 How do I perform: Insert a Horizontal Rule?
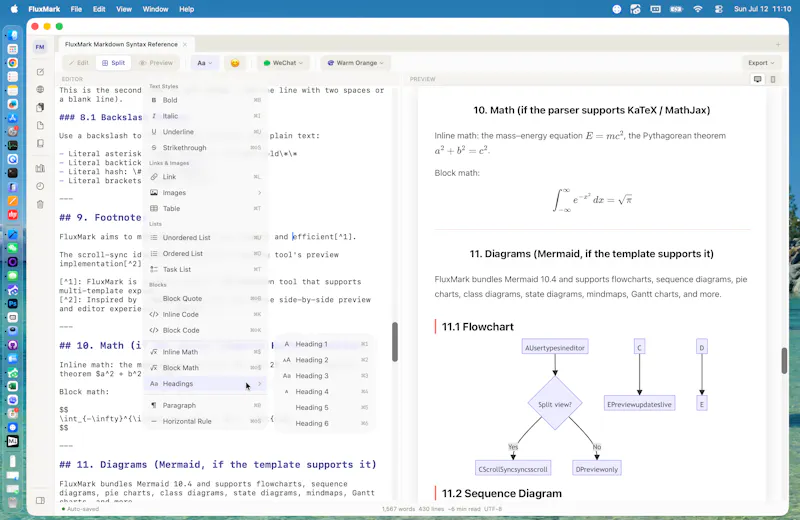click(205, 421)
